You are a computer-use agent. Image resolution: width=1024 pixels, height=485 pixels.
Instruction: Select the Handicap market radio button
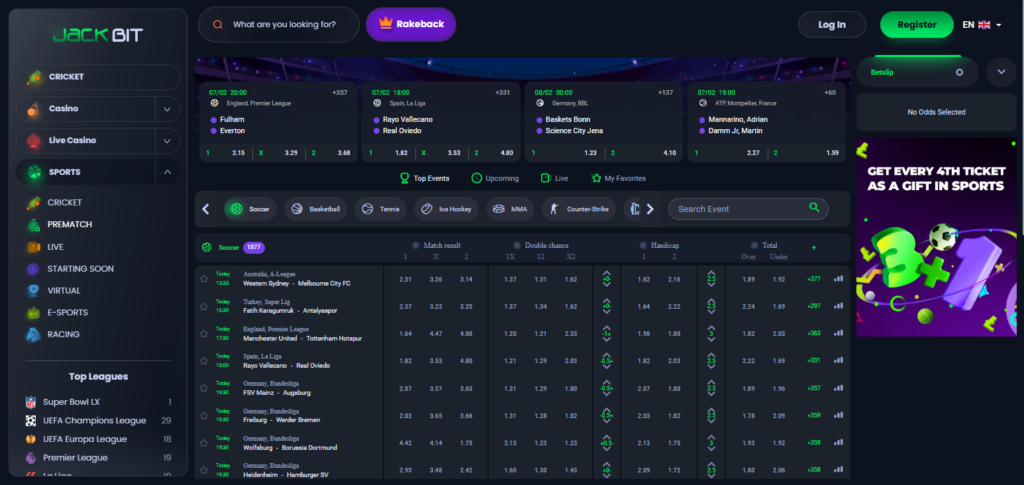tap(642, 245)
